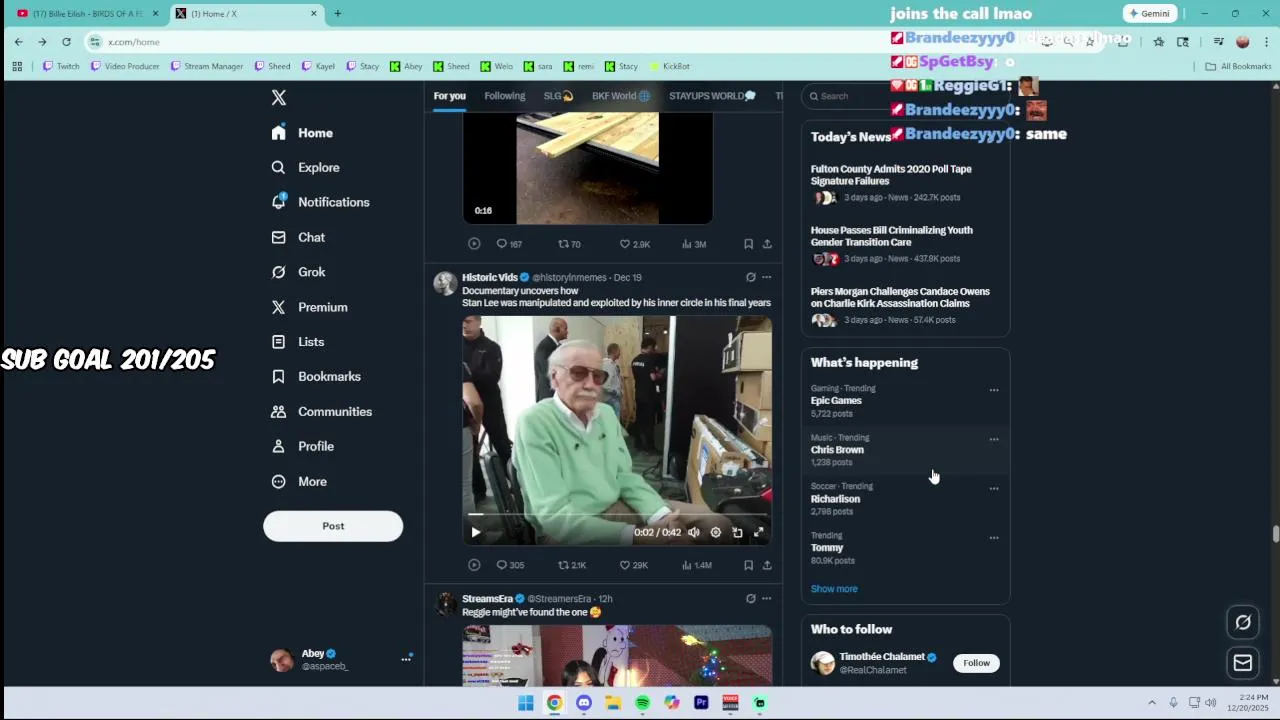Open Premiere Pro from the taskbar
This screenshot has width=1280, height=720.
701,703
